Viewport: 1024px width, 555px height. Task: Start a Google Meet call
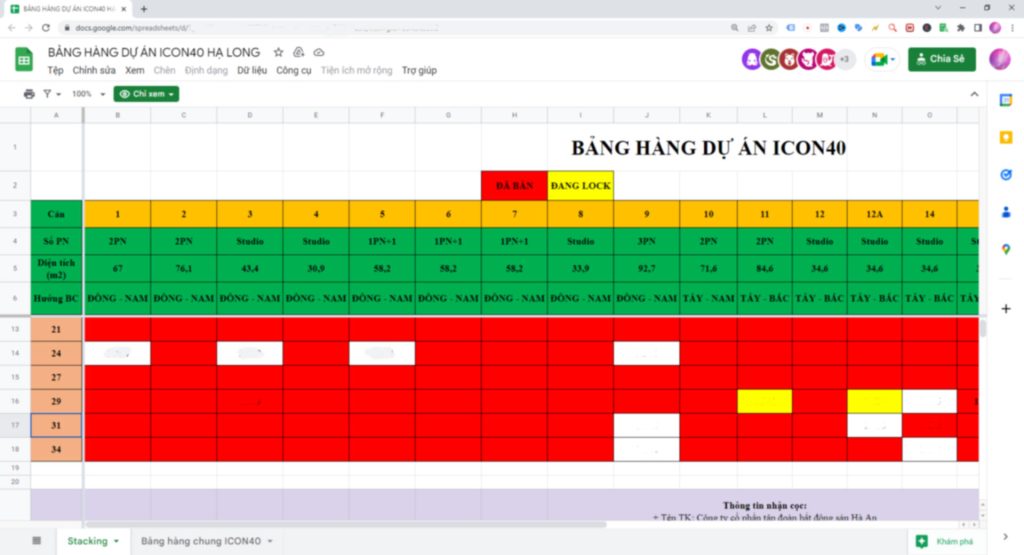(x=879, y=59)
